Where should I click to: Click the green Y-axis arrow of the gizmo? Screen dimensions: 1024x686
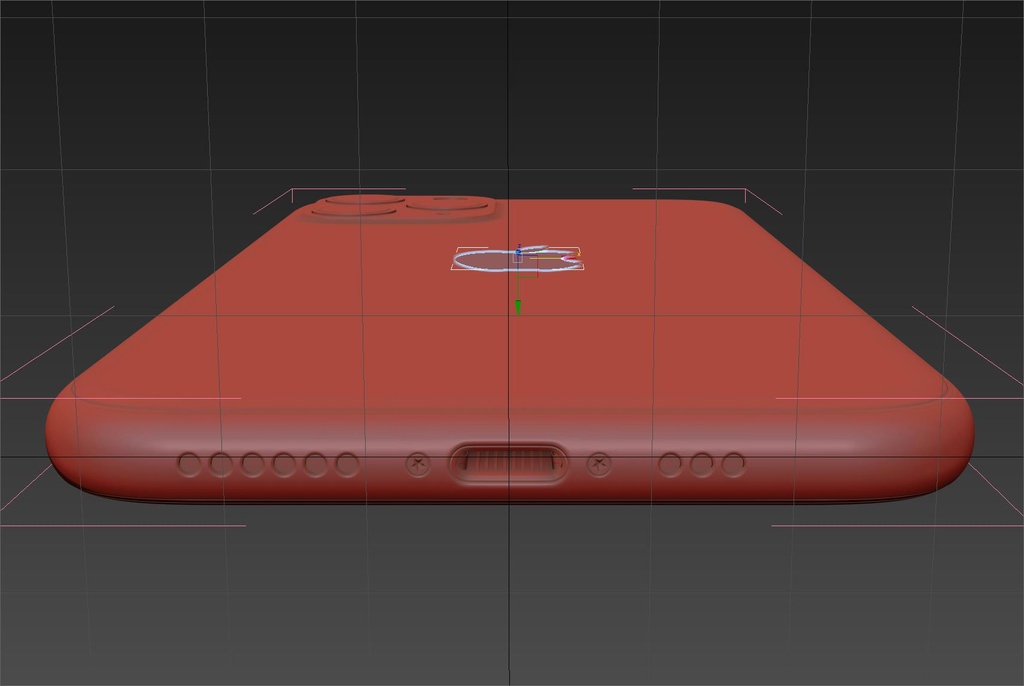coord(518,308)
